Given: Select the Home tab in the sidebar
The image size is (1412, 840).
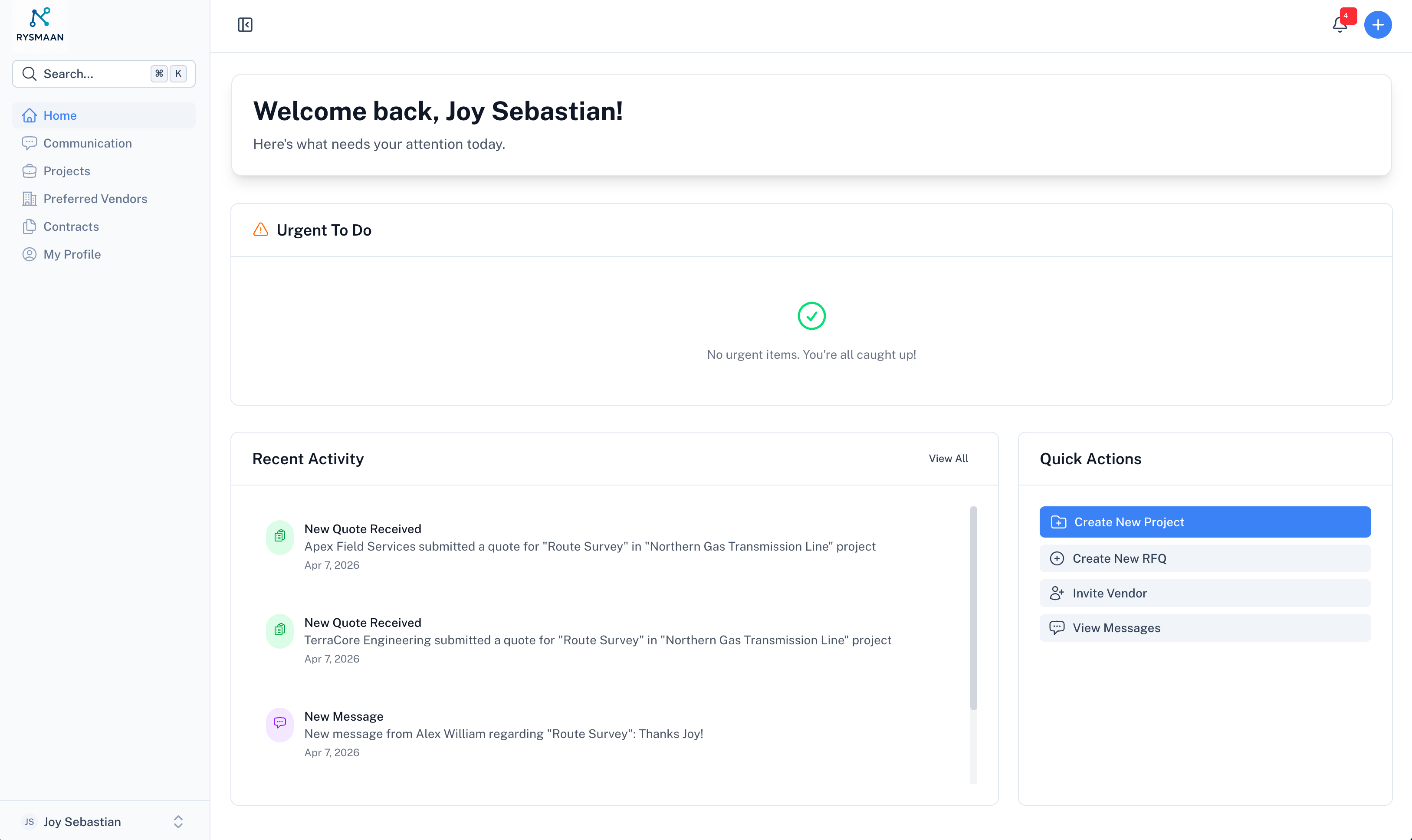Looking at the screenshot, I should tap(60, 115).
